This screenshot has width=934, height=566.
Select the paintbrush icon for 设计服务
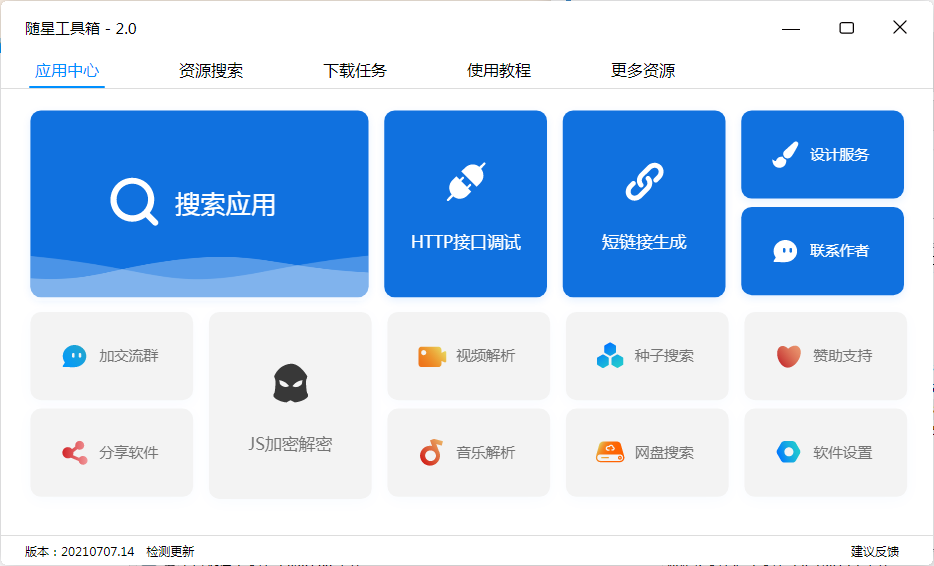(785, 155)
